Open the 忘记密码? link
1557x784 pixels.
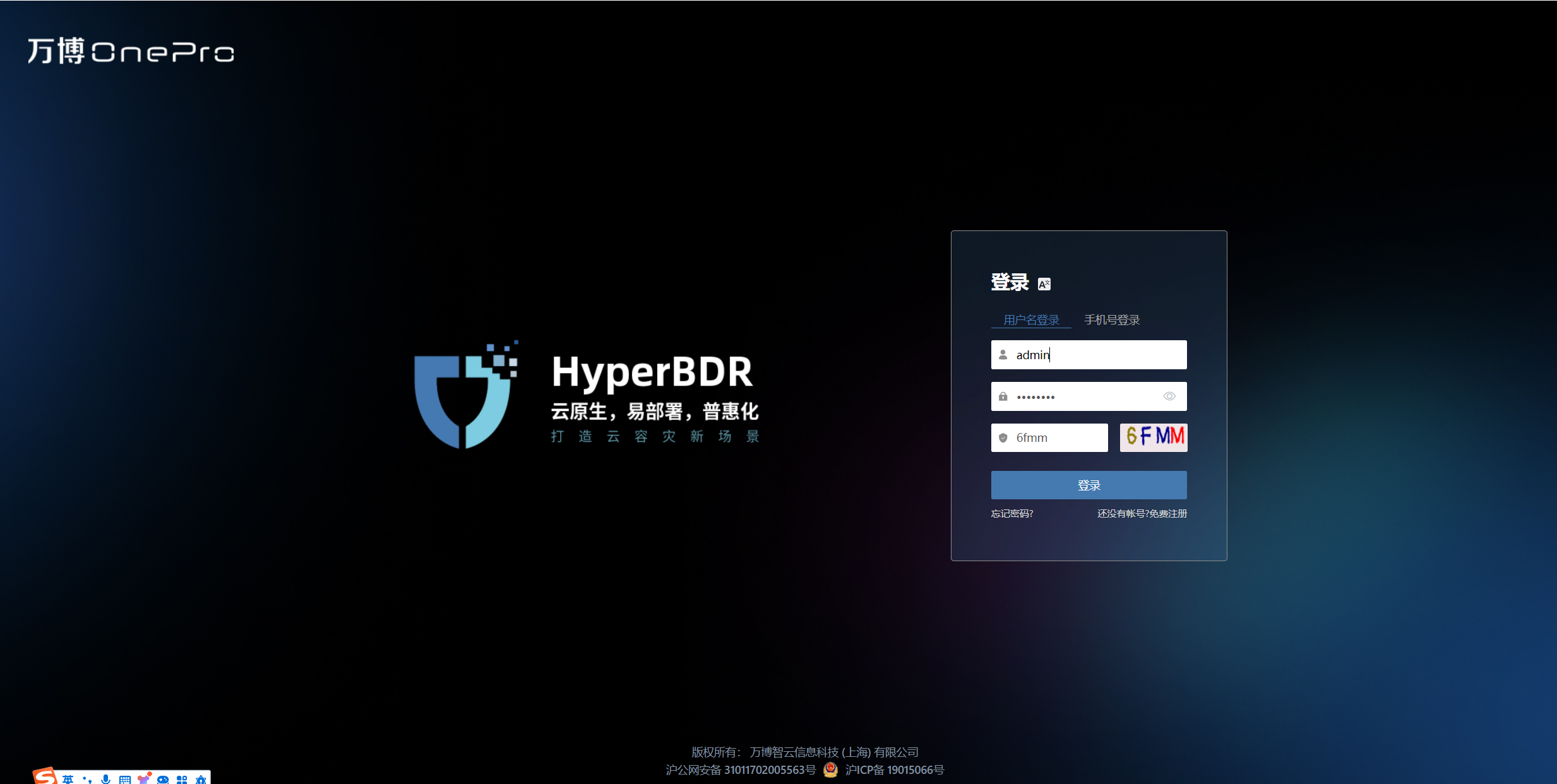[1012, 514]
